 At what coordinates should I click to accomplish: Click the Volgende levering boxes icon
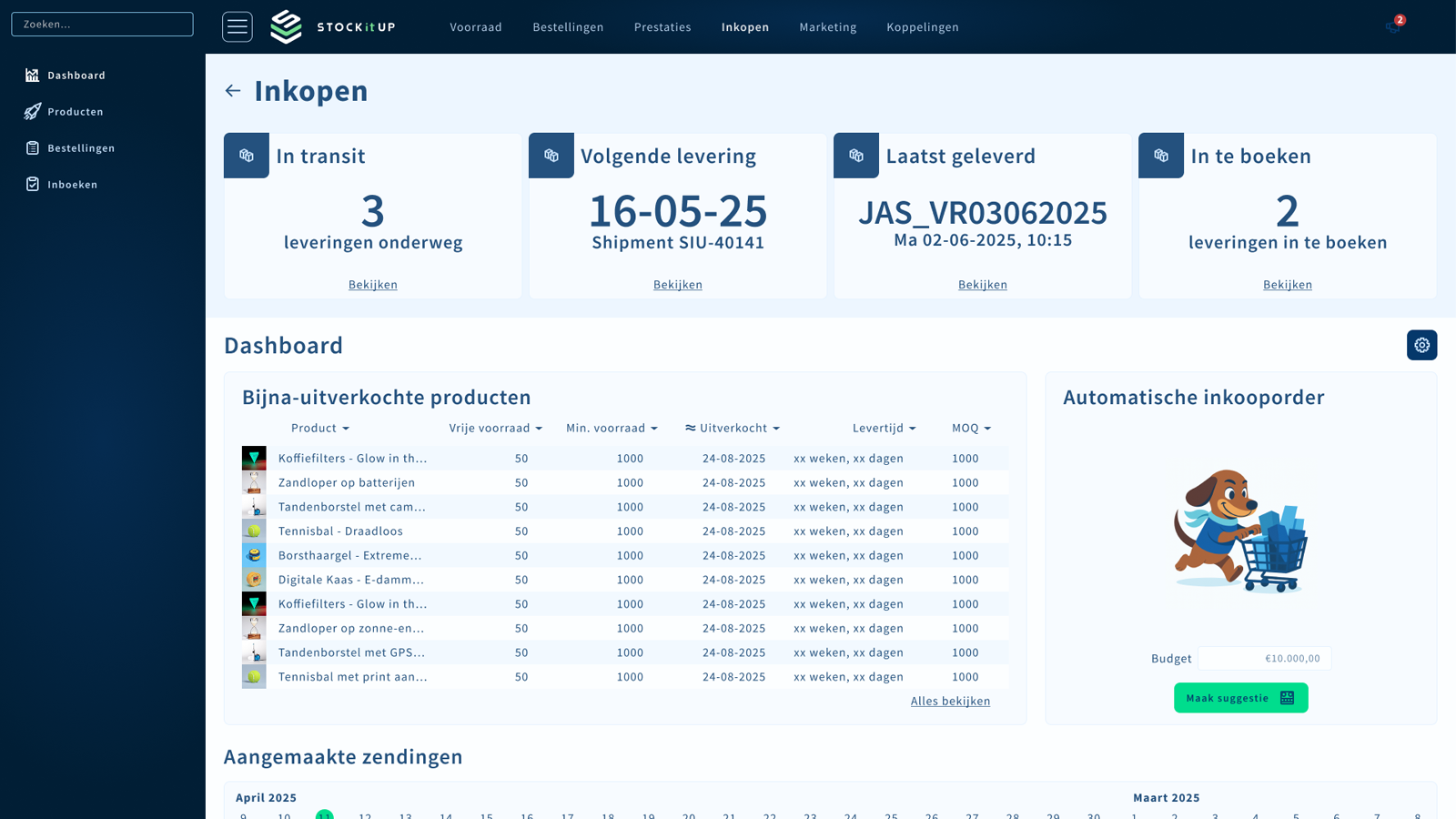click(x=551, y=156)
